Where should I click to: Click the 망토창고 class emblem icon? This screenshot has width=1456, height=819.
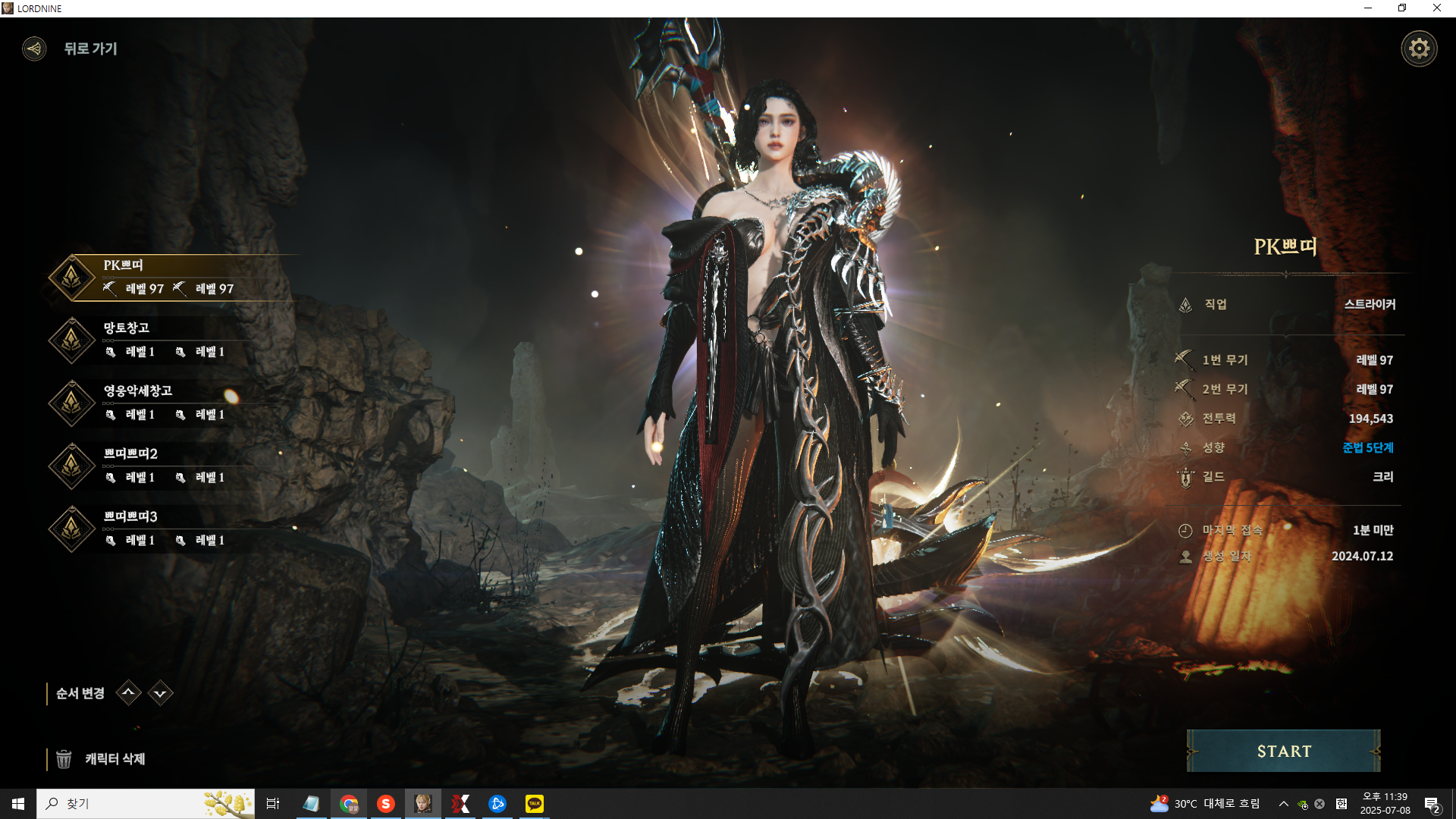71,340
